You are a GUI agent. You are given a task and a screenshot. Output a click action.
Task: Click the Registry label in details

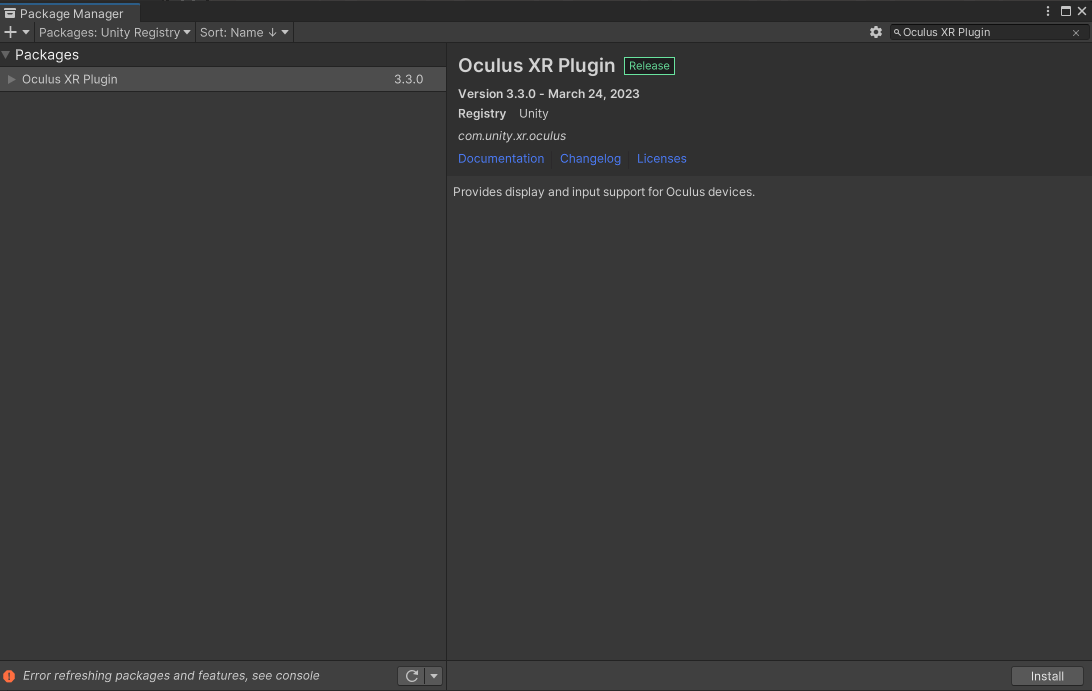tap(482, 114)
